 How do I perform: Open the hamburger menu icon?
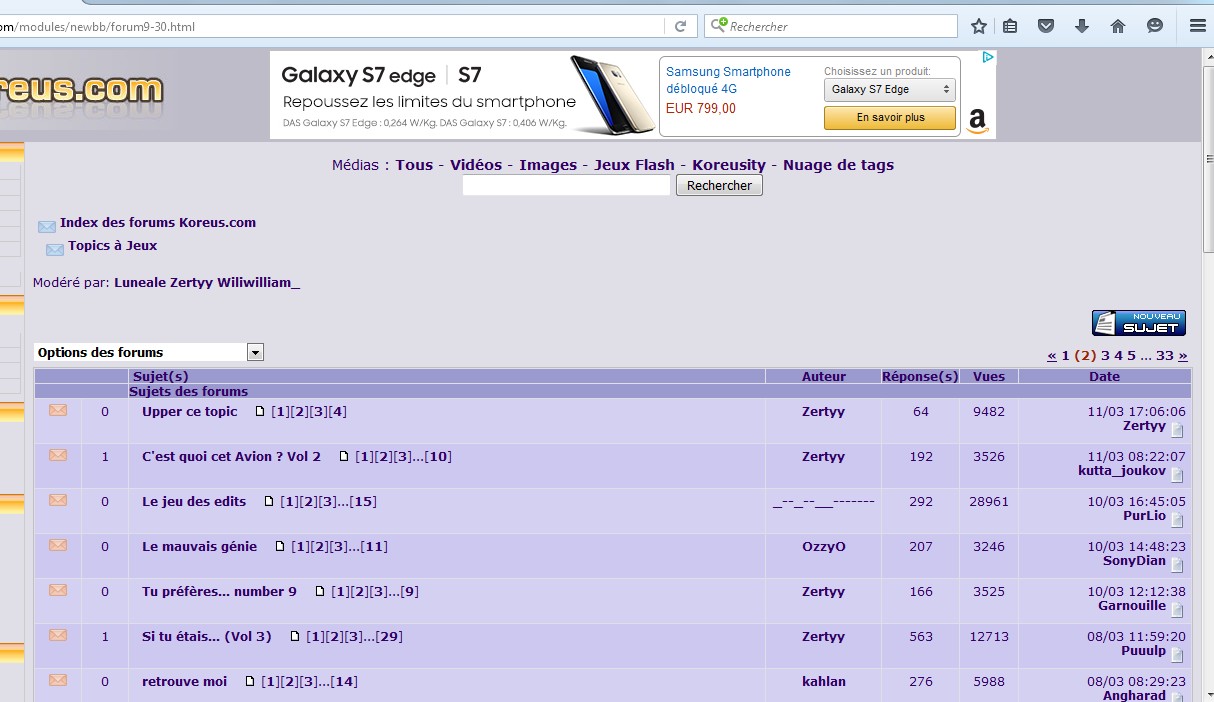(1197, 26)
